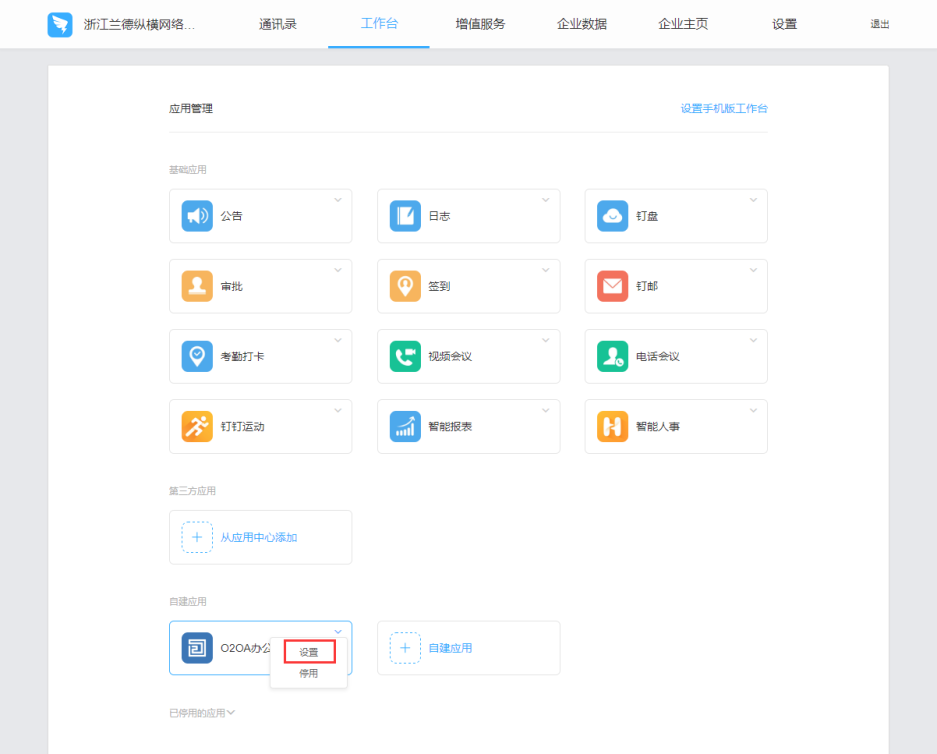The height and width of the screenshot is (754, 937).
Task: Expand the dropdown arrow on 电话会议 card
Action: (x=753, y=341)
